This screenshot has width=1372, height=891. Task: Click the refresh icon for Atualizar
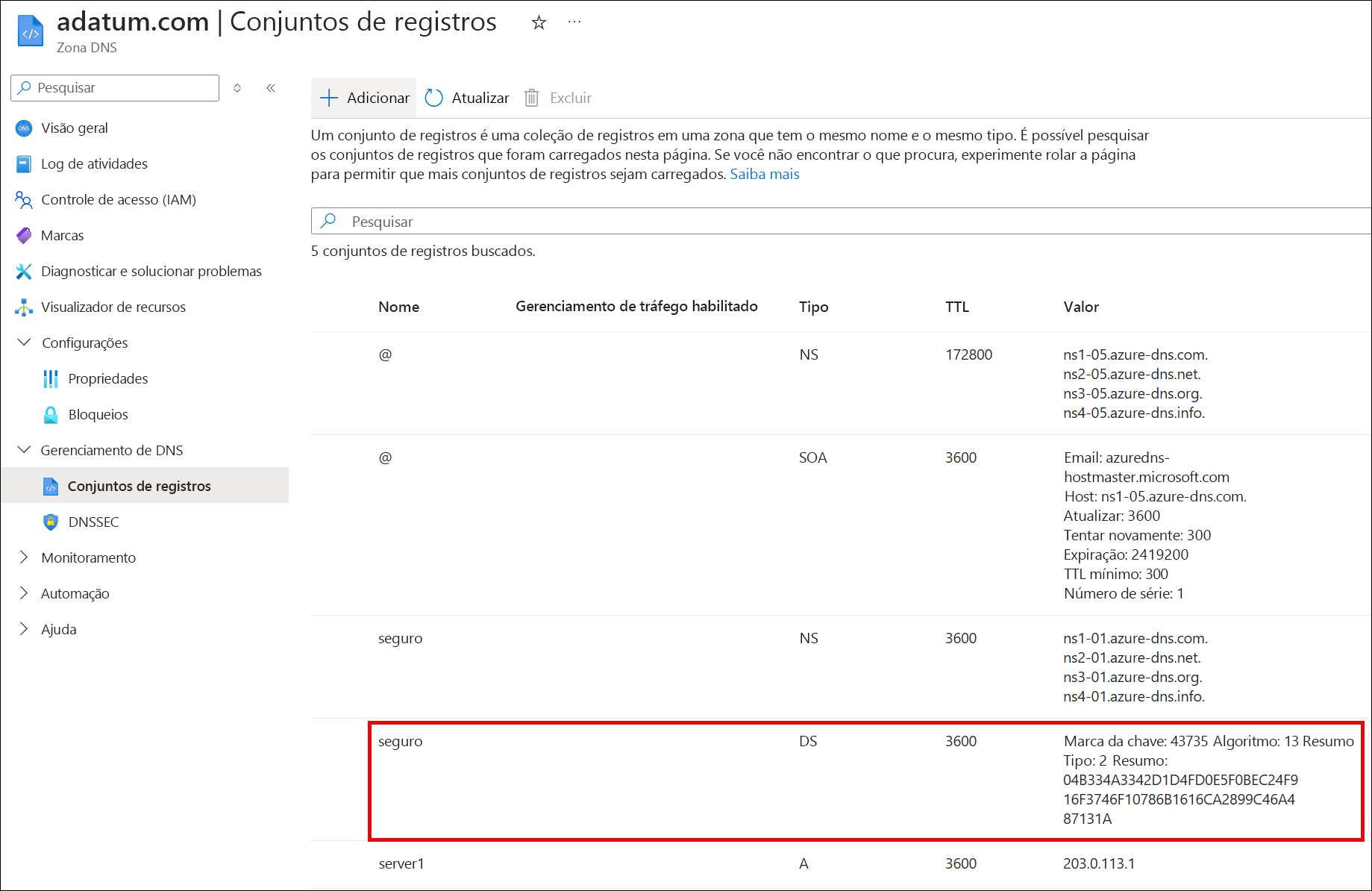(434, 98)
